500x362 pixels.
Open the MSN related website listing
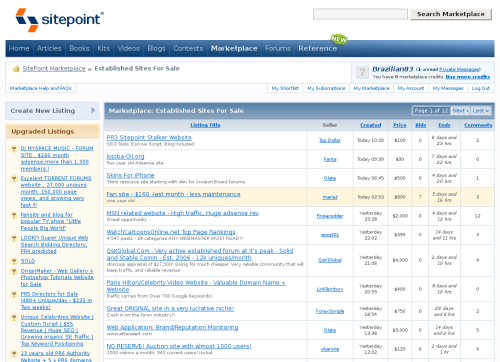pyautogui.click(x=183, y=213)
